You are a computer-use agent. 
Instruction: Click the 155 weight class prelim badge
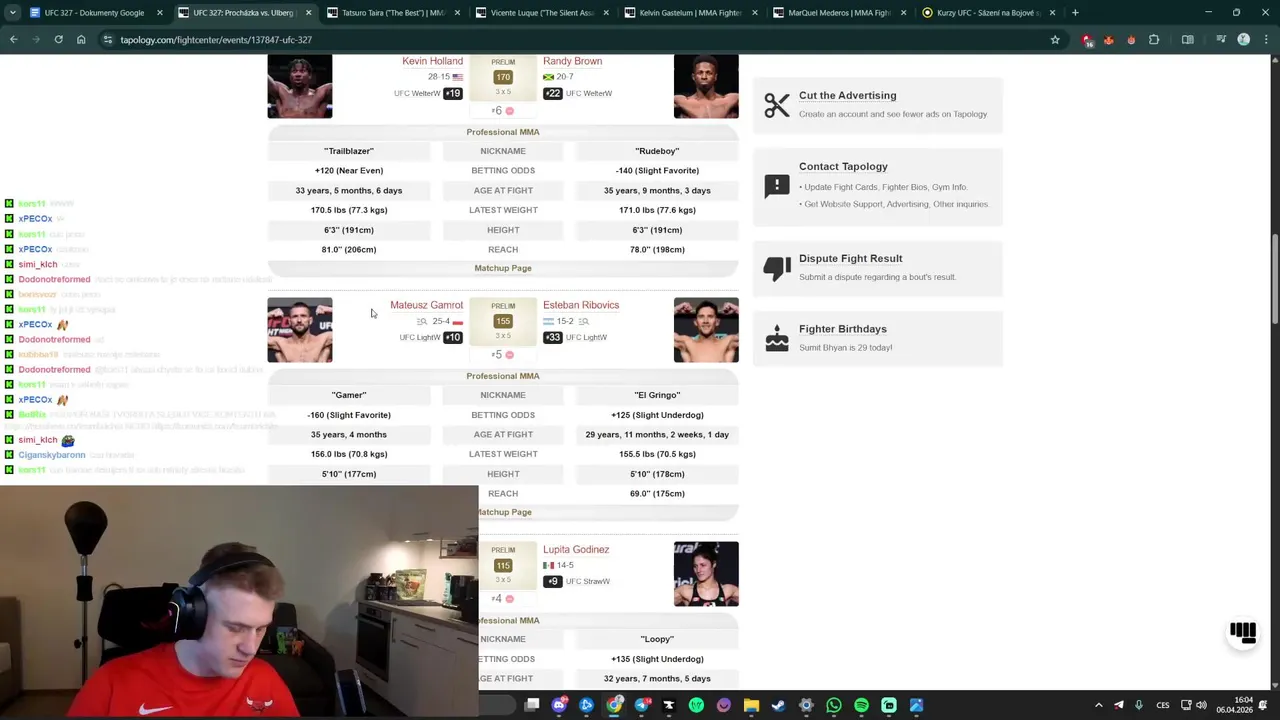click(503, 321)
